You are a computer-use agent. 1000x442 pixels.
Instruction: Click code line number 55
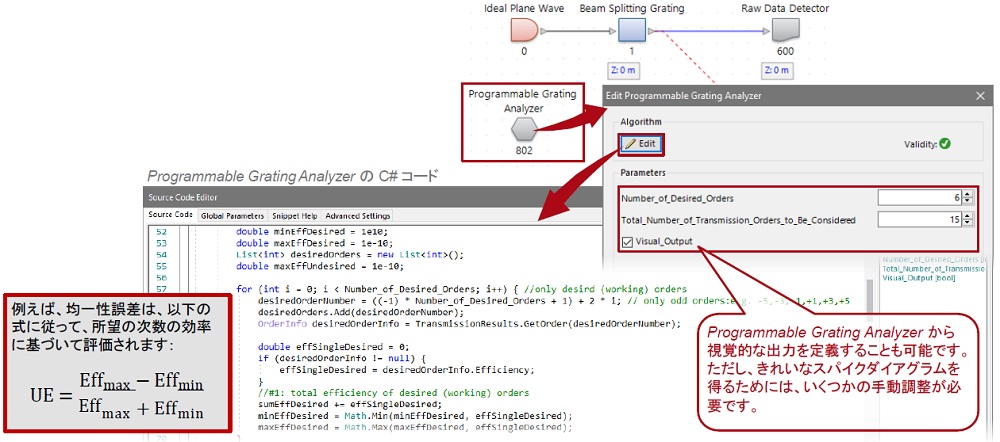(x=161, y=265)
